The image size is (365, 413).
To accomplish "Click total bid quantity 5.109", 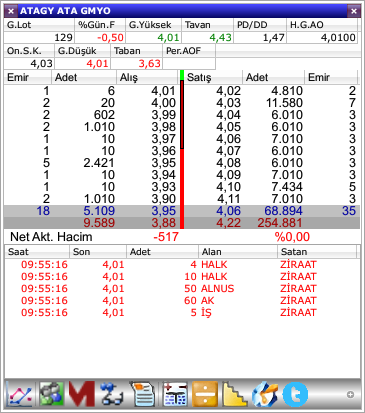I will tap(99, 211).
